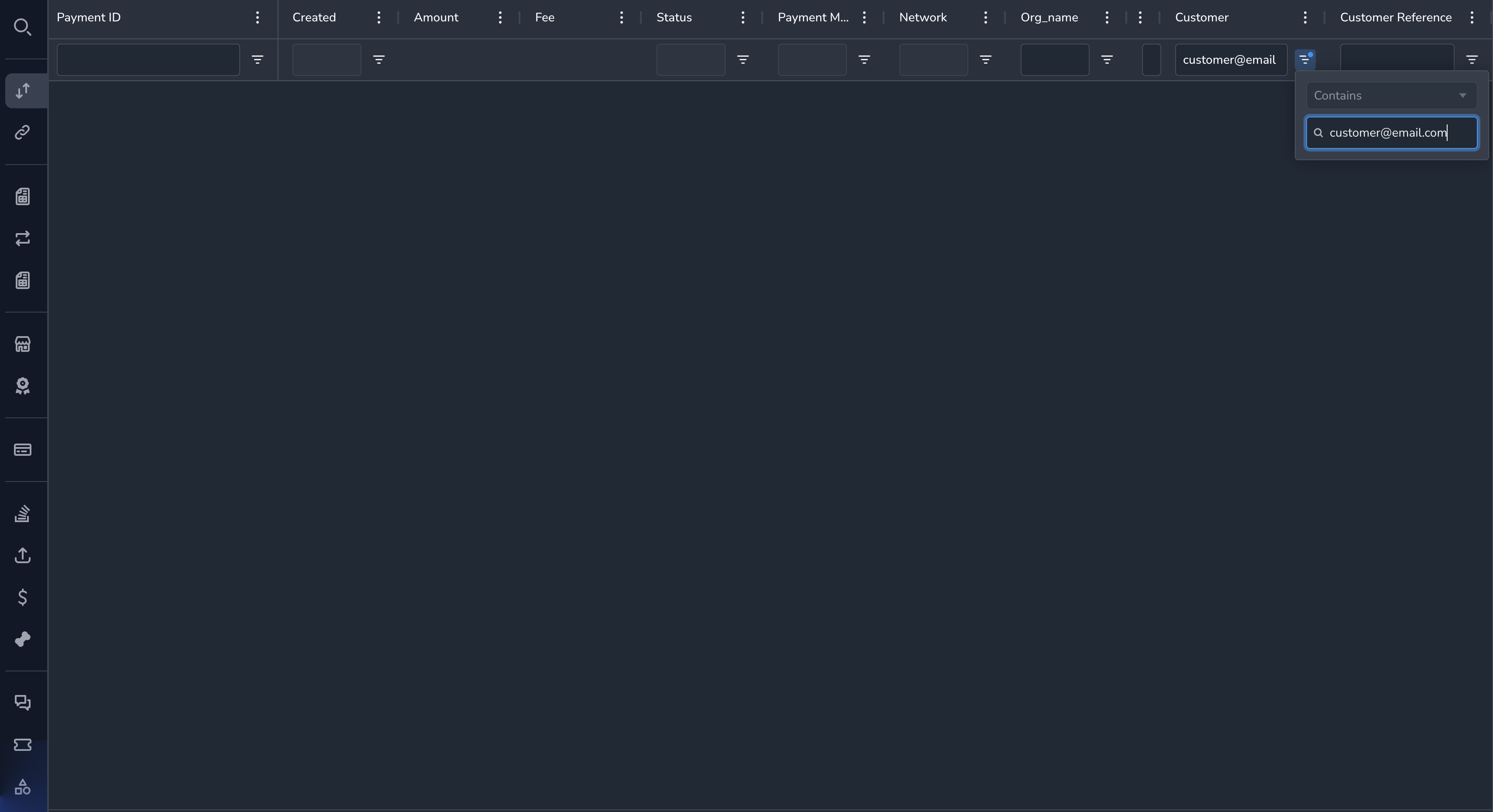Open Network column menu dots
This screenshot has height=812, width=1493.
(985, 17)
